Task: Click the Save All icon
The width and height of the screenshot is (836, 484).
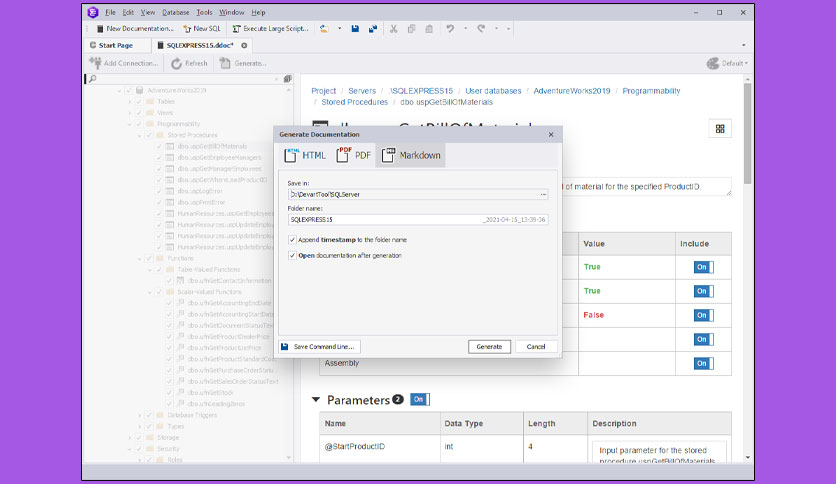Action: coord(373,29)
